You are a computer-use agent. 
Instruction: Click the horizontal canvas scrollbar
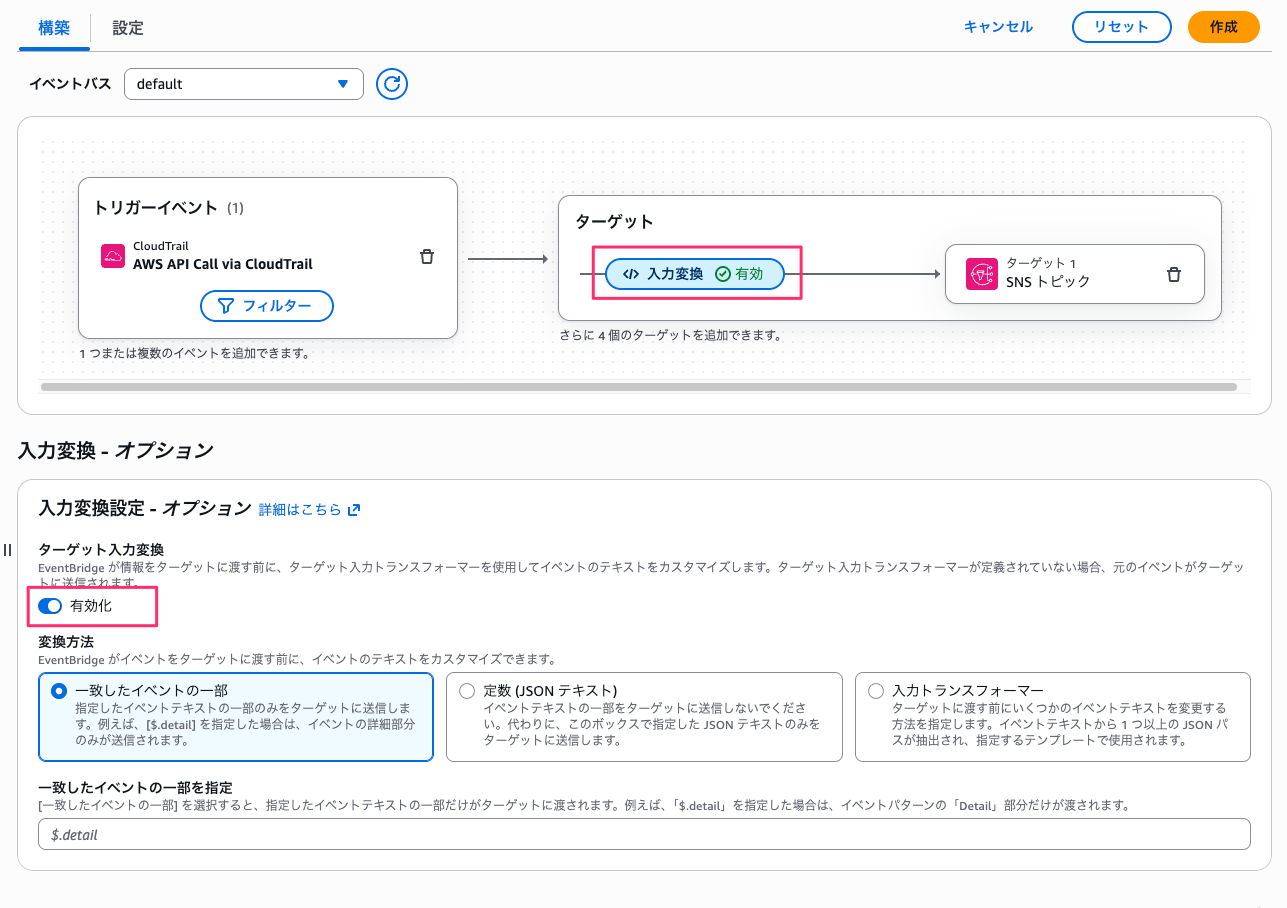click(638, 387)
